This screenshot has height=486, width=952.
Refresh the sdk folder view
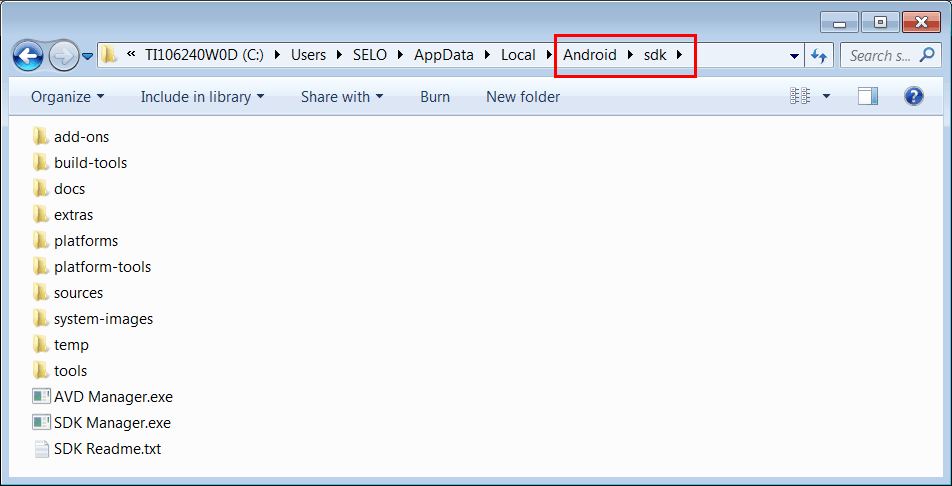pos(819,56)
